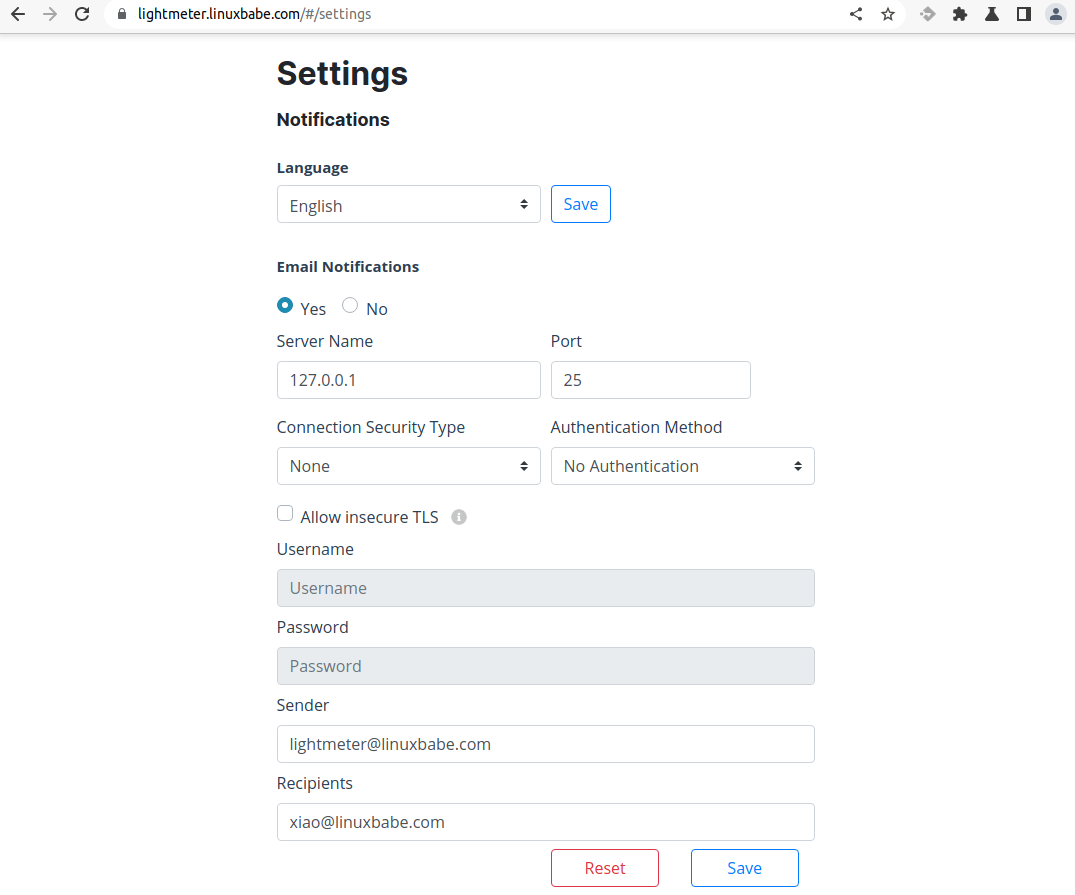Select Yes for Email Notifications
1075x895 pixels.
(285, 306)
